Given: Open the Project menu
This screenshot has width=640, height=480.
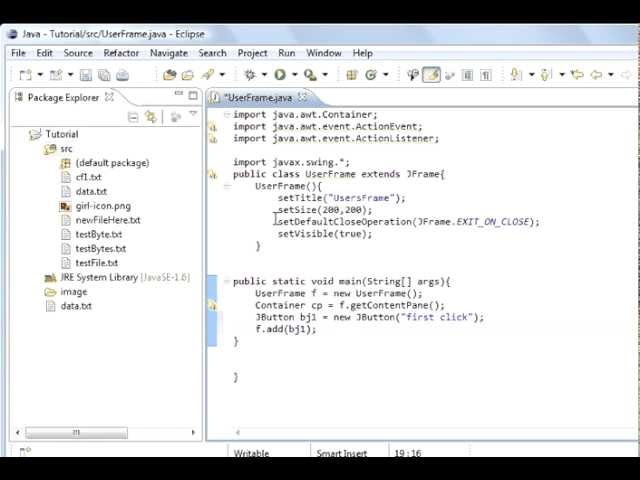Looking at the screenshot, I should point(252,53).
